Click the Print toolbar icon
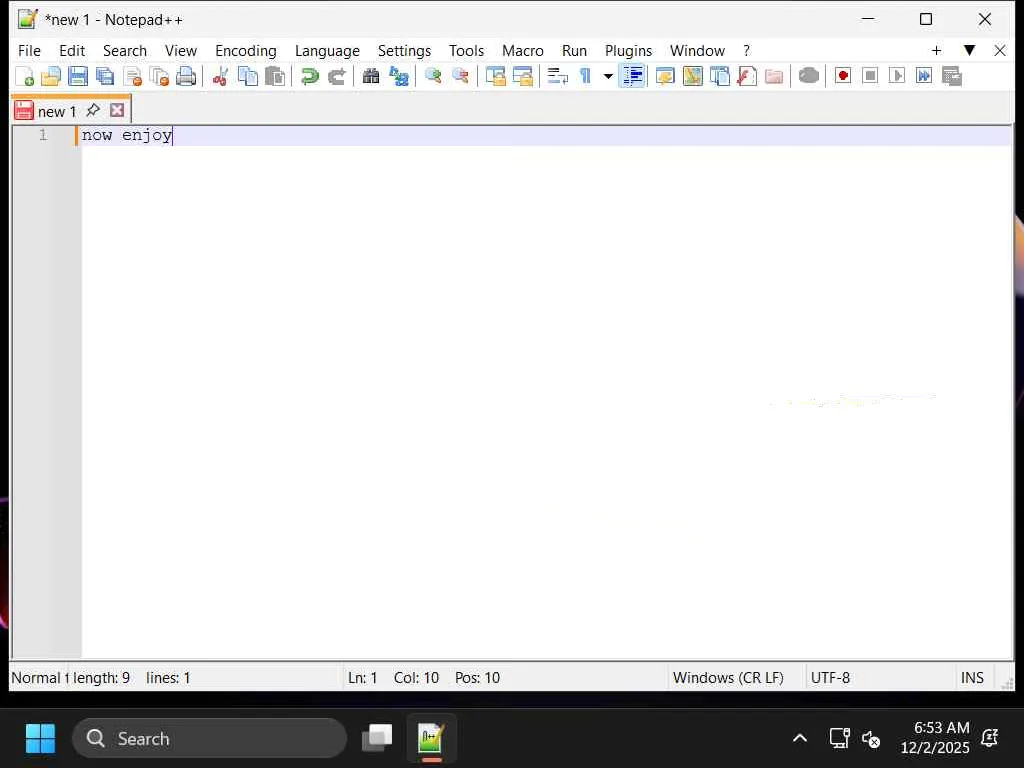The height and width of the screenshot is (768, 1024). (186, 76)
